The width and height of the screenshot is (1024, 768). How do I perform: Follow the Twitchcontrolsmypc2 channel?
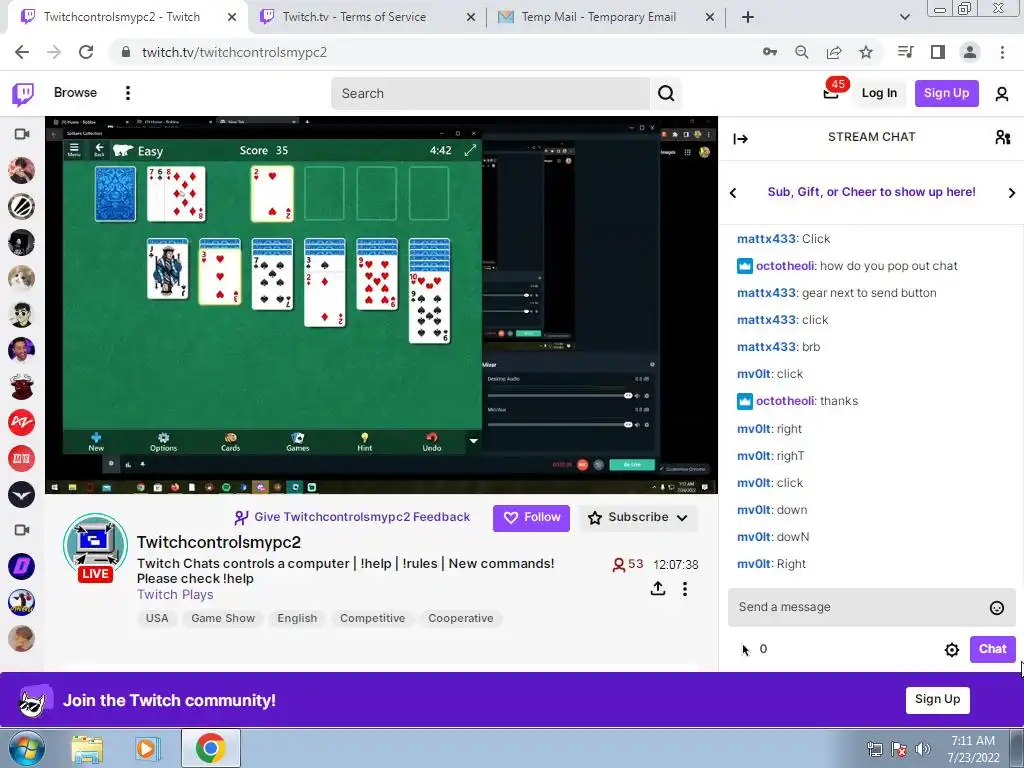(x=531, y=518)
